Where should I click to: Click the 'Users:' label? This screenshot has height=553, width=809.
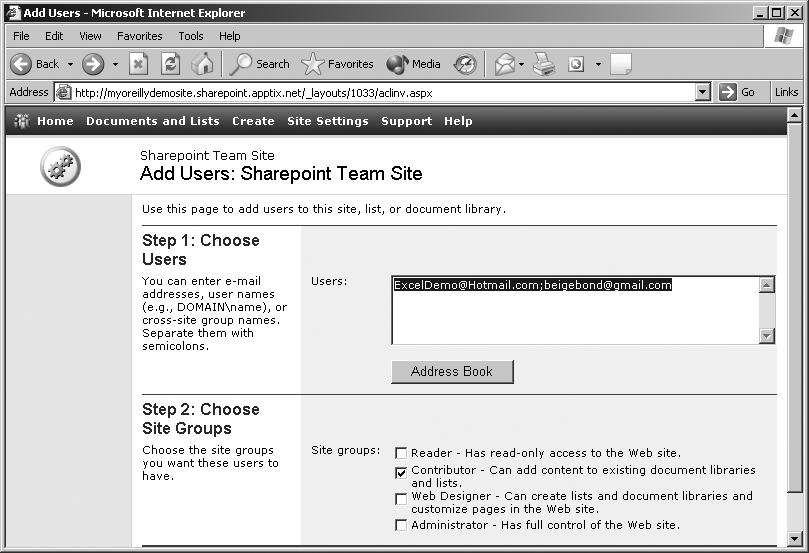[329, 281]
